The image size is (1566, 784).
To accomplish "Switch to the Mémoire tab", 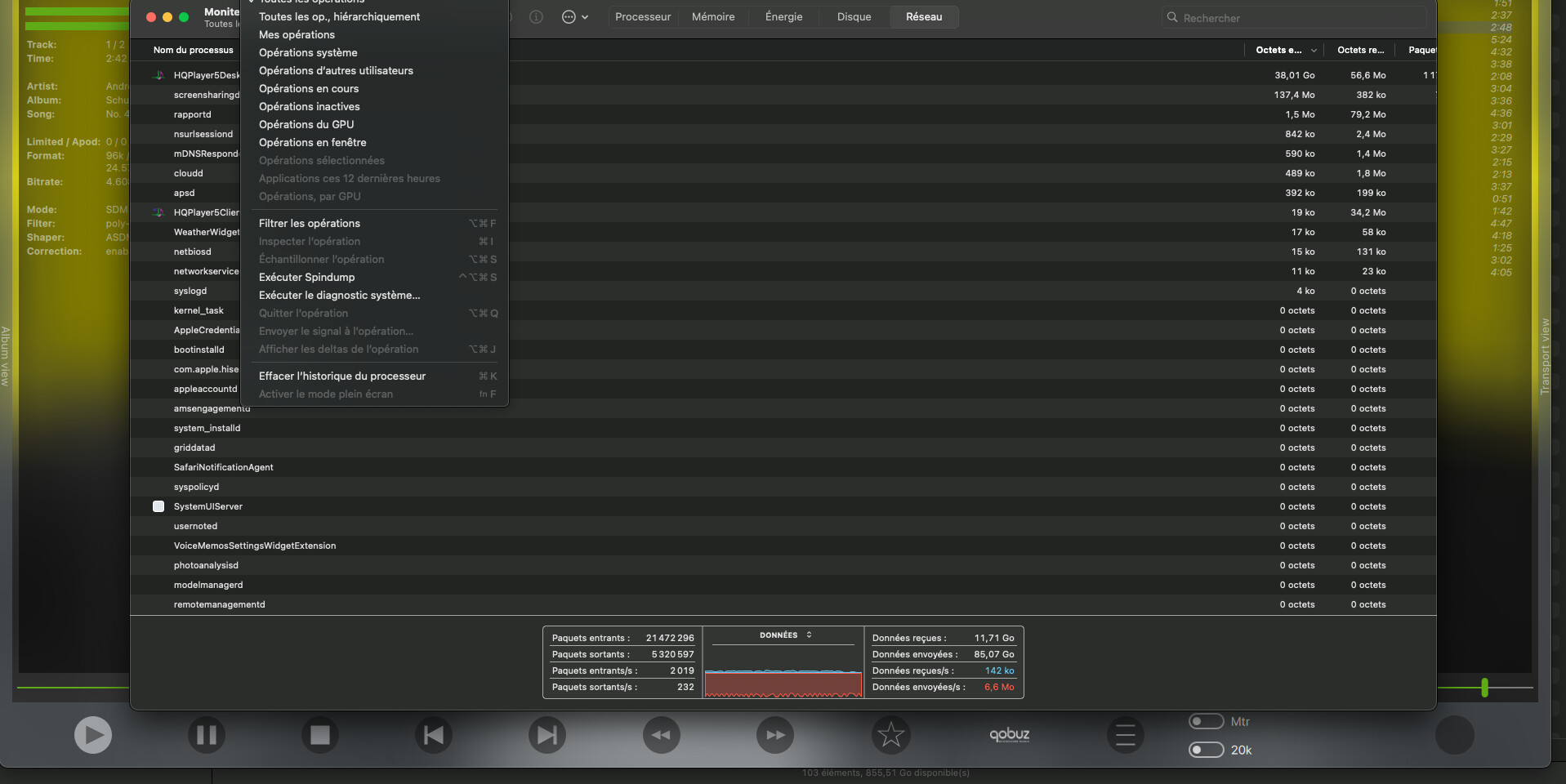I will pos(713,17).
